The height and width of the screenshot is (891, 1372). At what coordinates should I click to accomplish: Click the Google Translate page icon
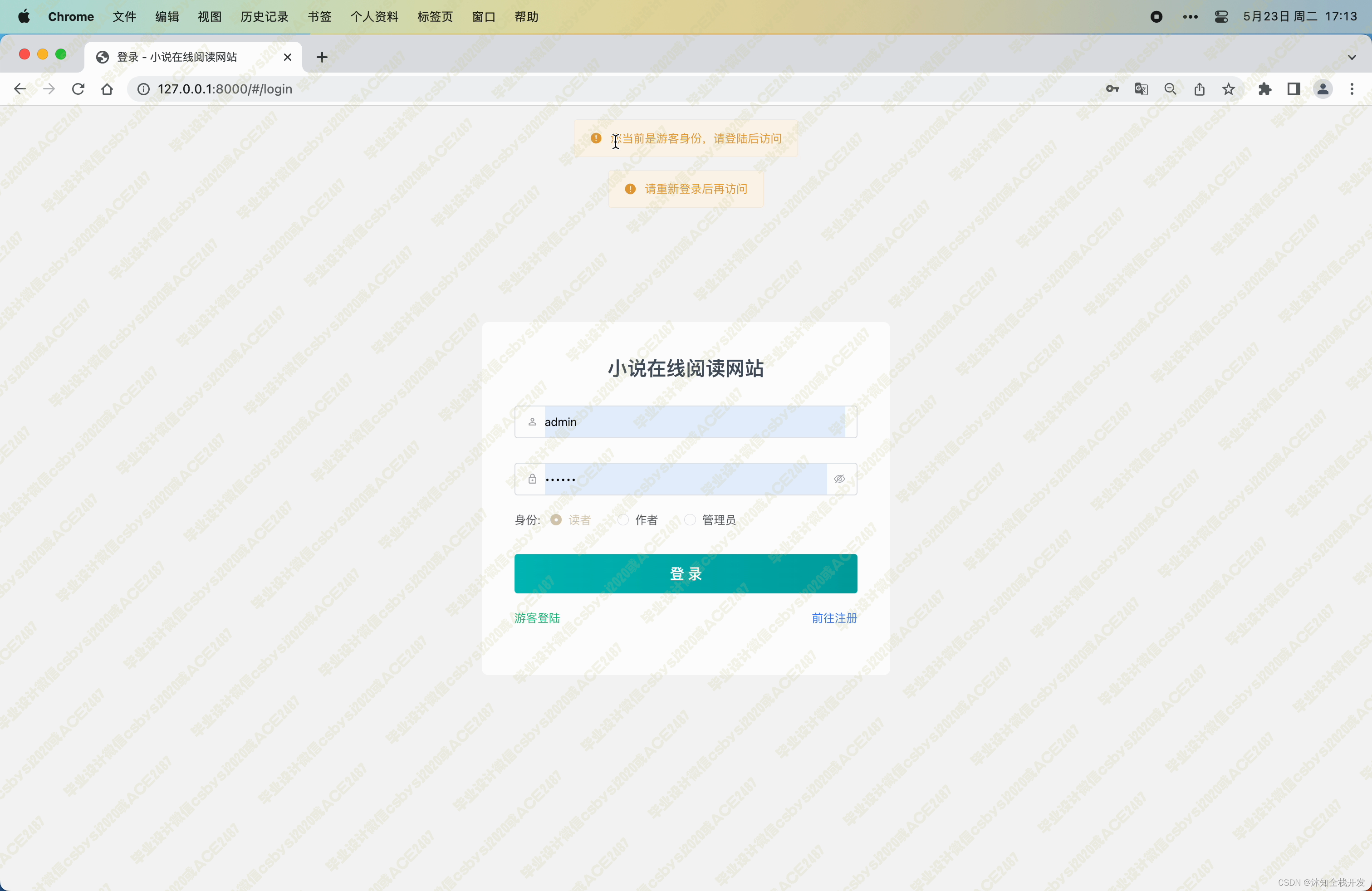1141,89
